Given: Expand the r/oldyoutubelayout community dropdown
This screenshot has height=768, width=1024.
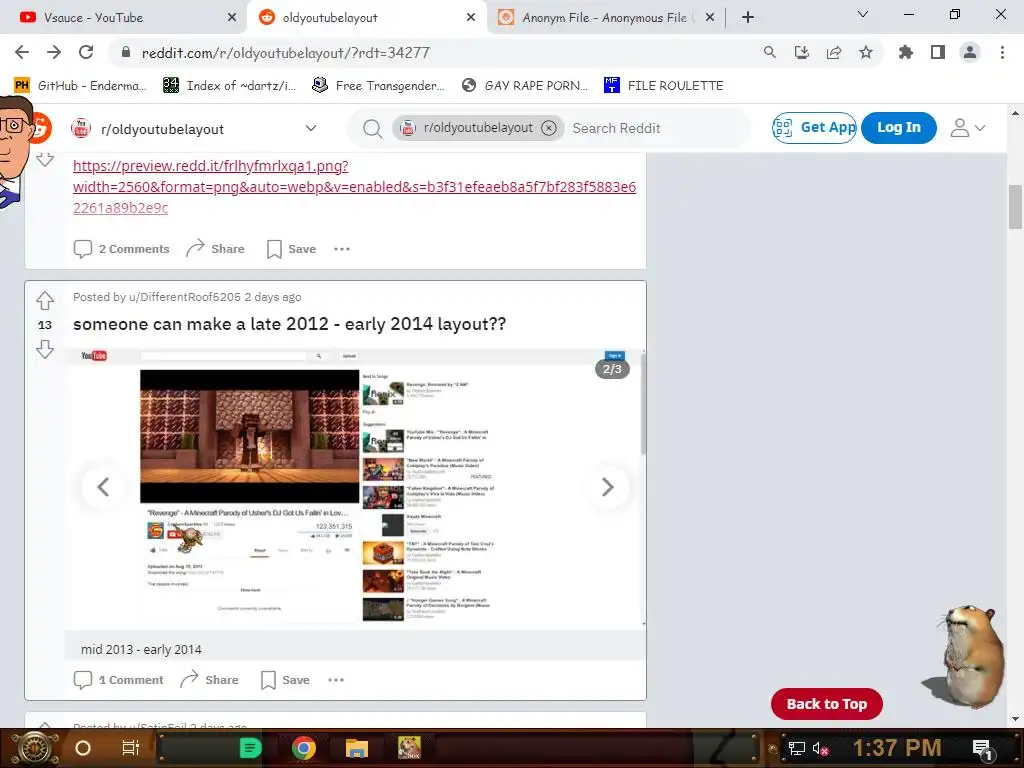Looking at the screenshot, I should coord(311,129).
